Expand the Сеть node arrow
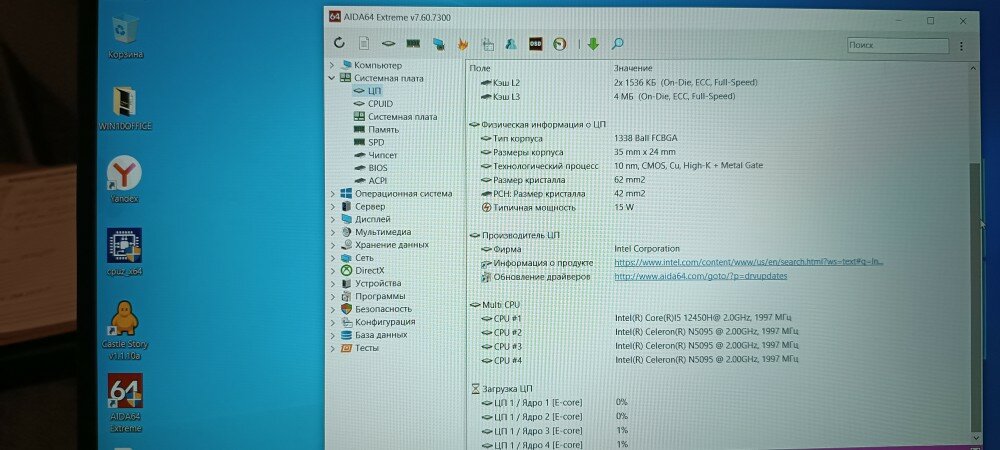The height and width of the screenshot is (450, 1000). 332,258
